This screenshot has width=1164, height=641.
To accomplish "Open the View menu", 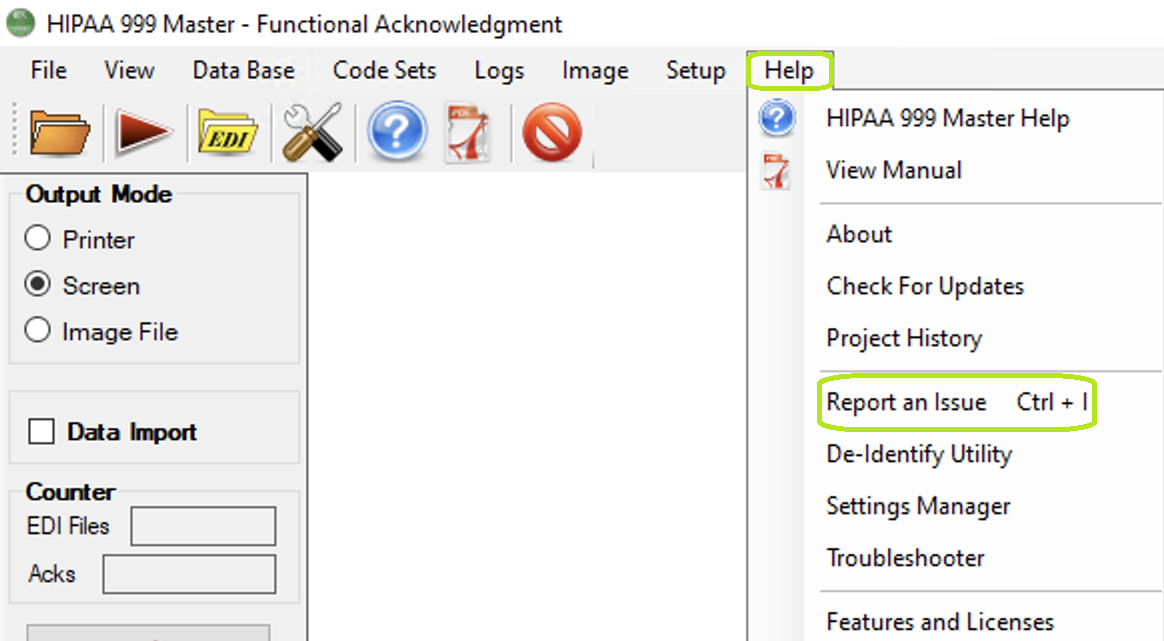I will point(129,71).
